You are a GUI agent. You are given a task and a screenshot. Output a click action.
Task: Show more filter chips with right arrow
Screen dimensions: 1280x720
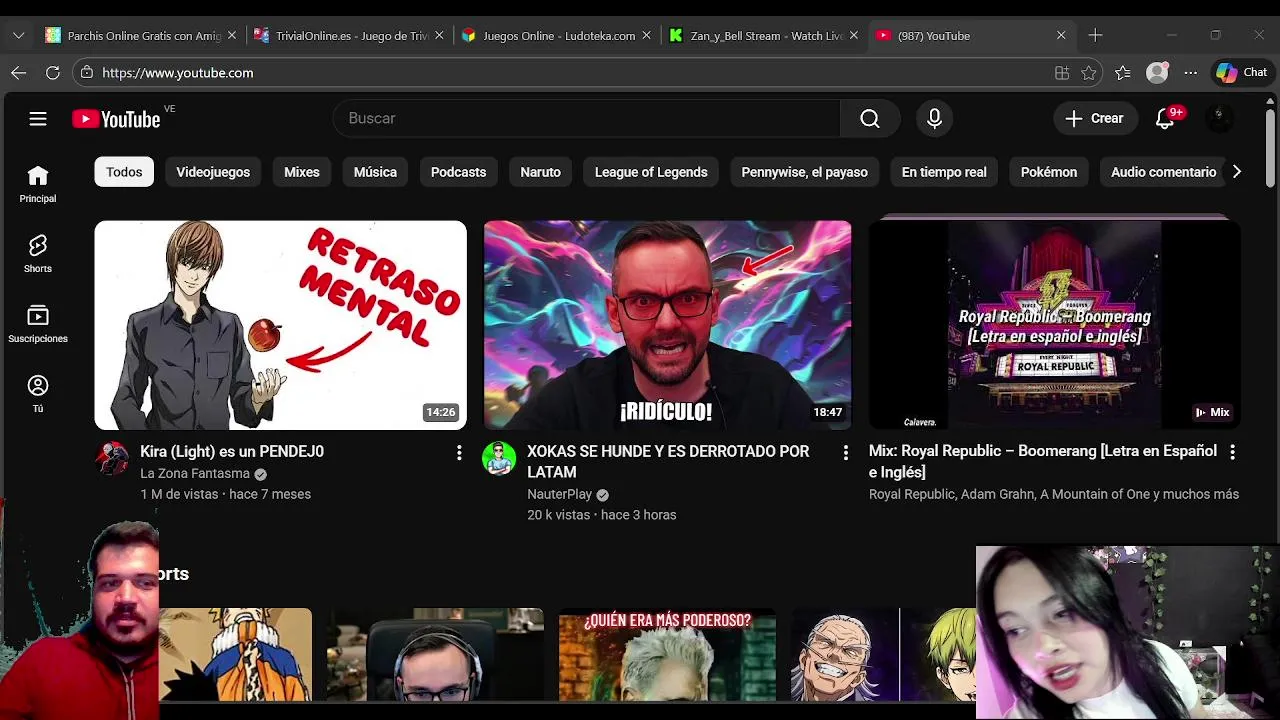click(x=1236, y=172)
